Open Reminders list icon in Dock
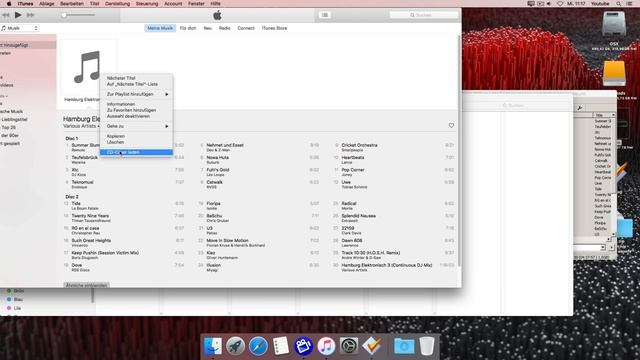 tap(281, 346)
